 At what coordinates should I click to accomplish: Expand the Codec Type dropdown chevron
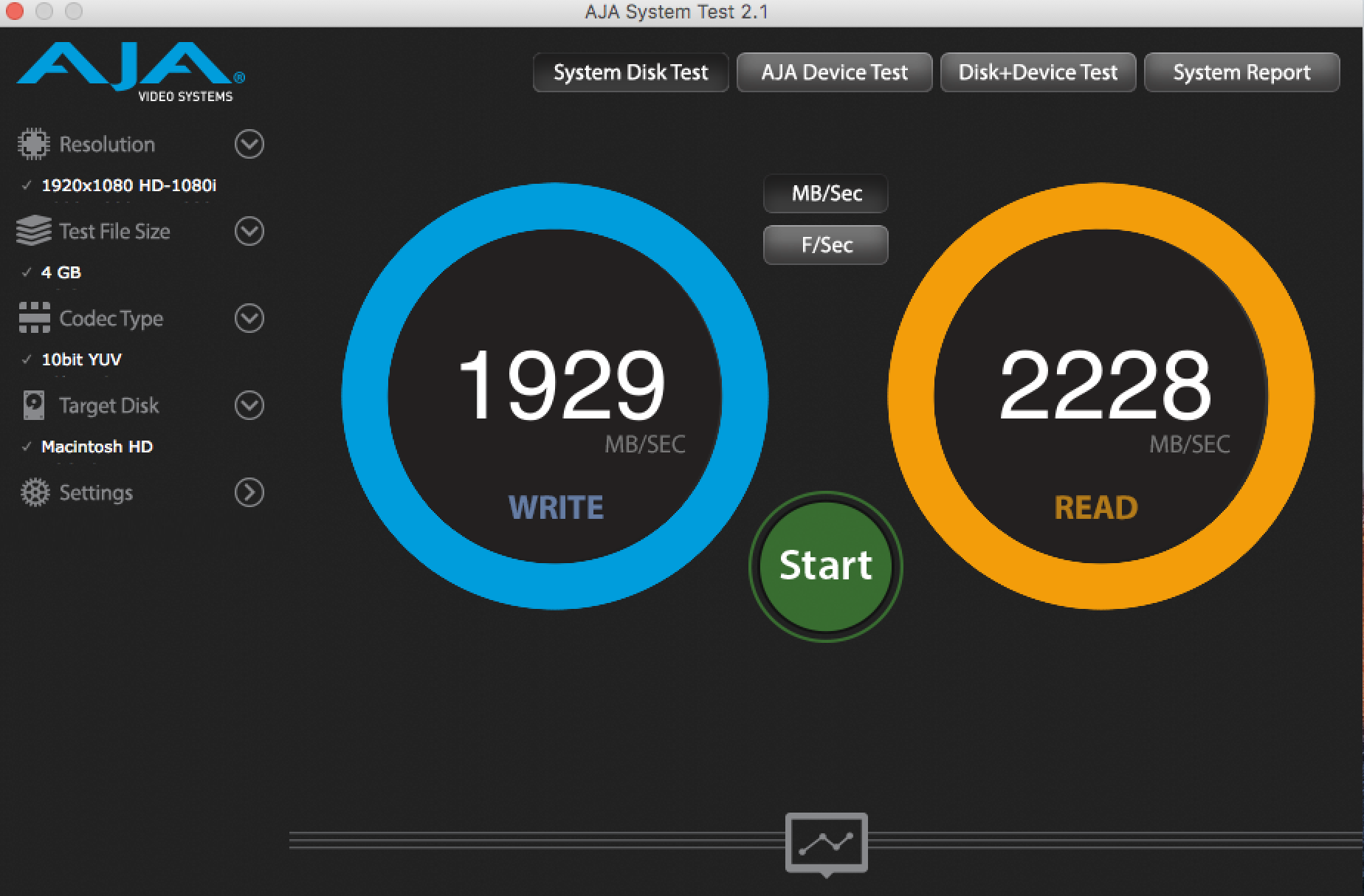click(x=249, y=318)
